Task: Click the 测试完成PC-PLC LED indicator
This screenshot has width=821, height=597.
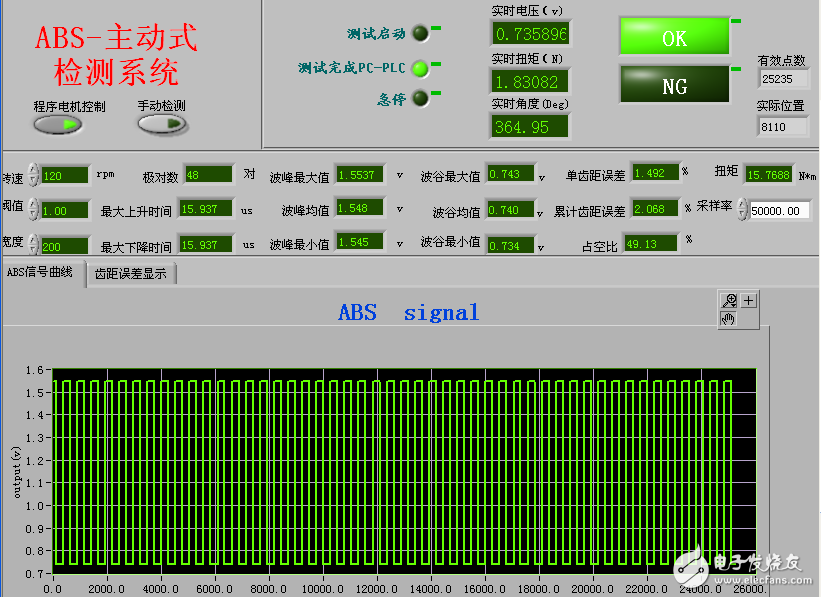Action: coord(420,68)
